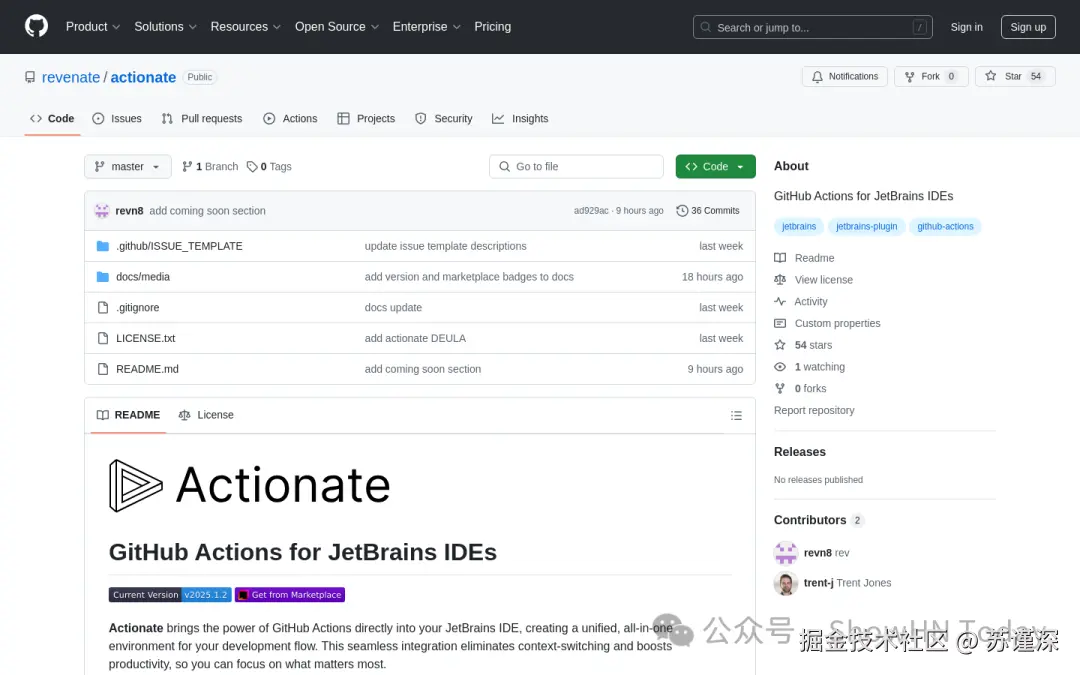Click the scale icon beside View license
Image resolution: width=1080 pixels, height=675 pixels.
point(780,280)
